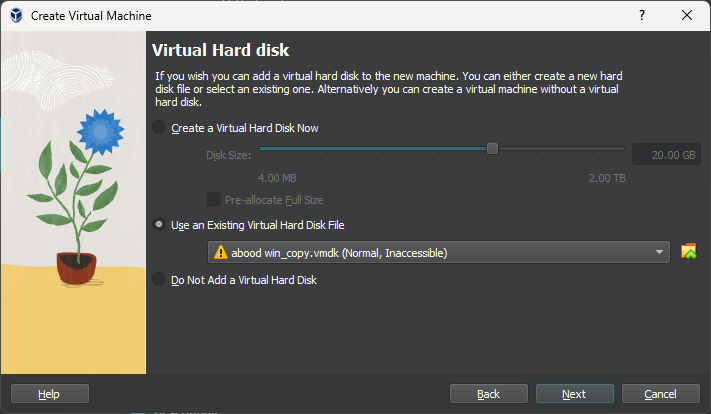This screenshot has height=414, width=711.
Task: Click the Disk Size slider handle
Action: (x=492, y=149)
